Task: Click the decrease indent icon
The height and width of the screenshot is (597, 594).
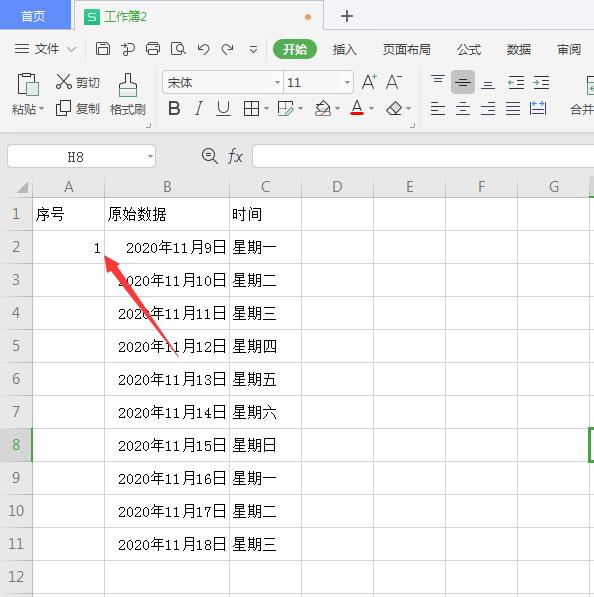Action: (516, 82)
